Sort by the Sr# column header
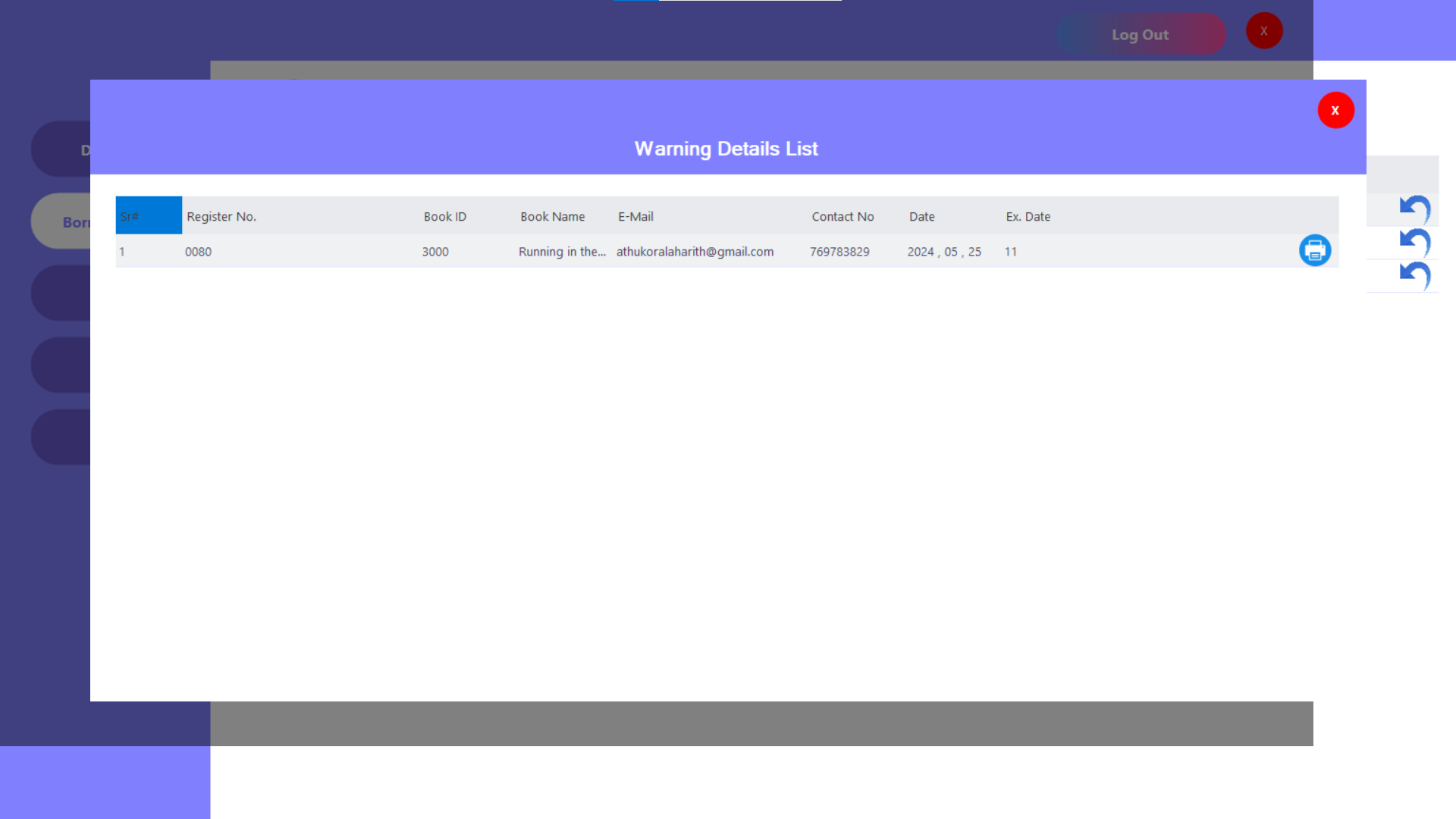1456x819 pixels. [x=148, y=216]
